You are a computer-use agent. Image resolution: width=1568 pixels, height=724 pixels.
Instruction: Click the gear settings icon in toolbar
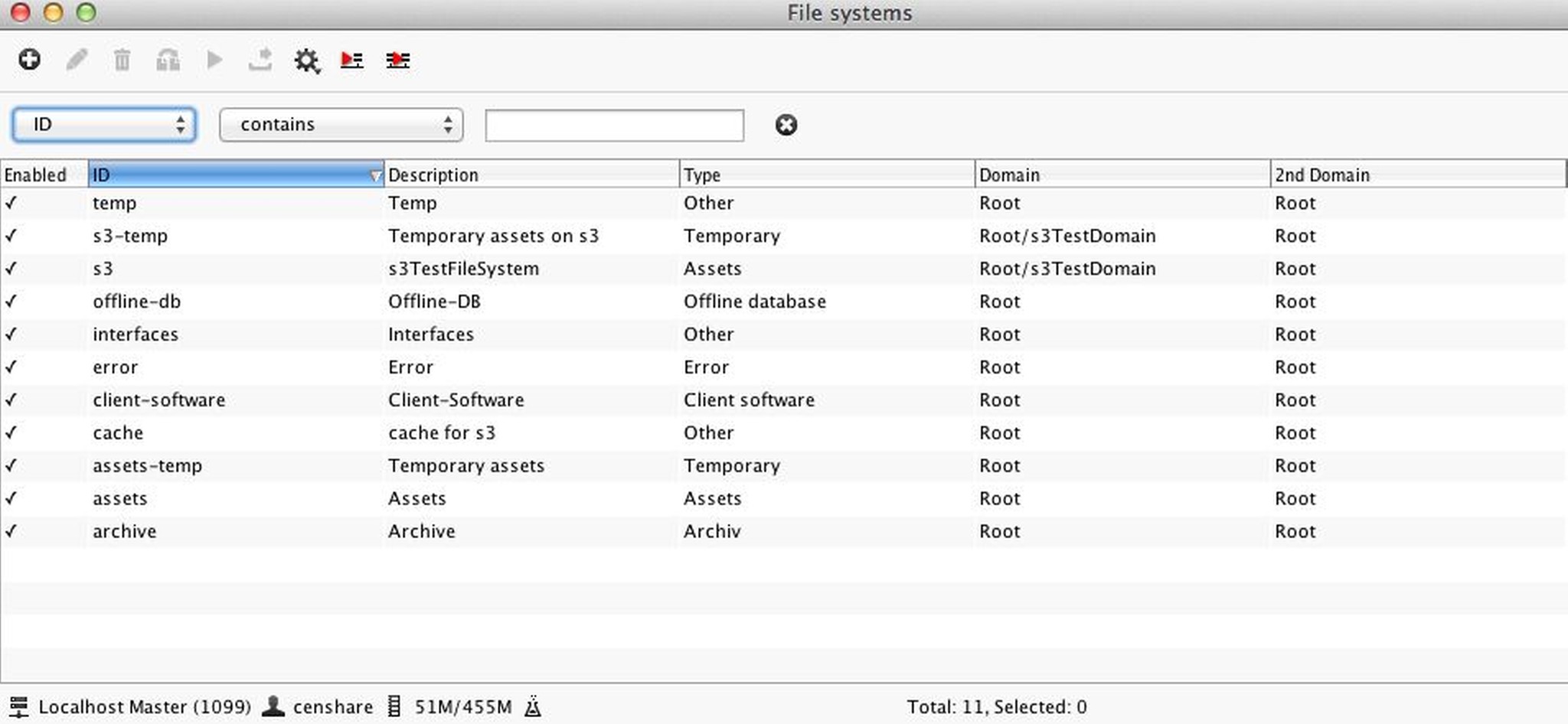306,60
